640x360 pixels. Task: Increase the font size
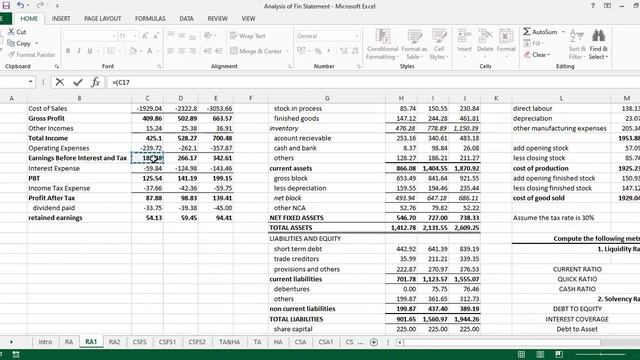pyautogui.click(x=145, y=36)
